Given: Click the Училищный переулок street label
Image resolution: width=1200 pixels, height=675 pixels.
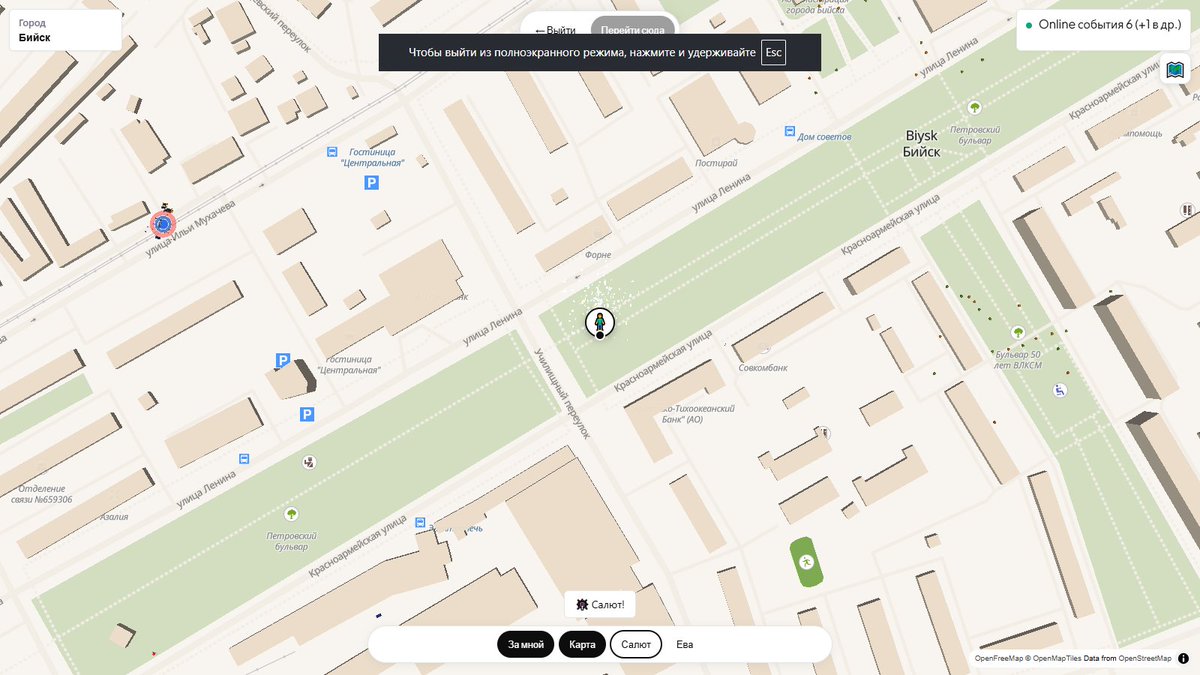Looking at the screenshot, I should (x=563, y=393).
